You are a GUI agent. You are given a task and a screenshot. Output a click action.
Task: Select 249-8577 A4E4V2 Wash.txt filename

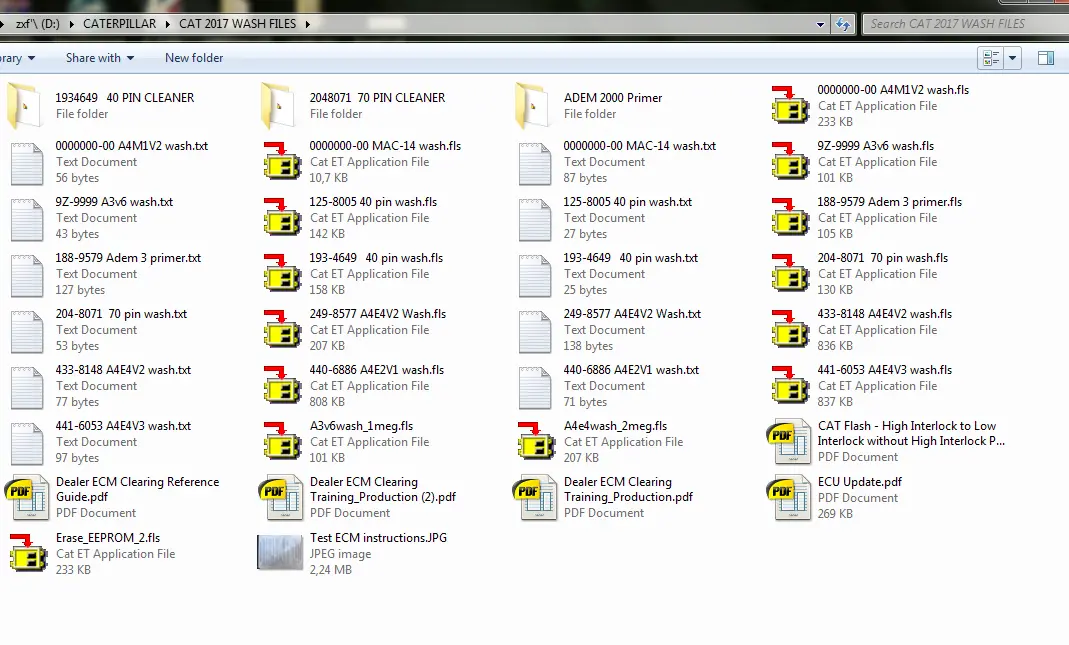[632, 314]
